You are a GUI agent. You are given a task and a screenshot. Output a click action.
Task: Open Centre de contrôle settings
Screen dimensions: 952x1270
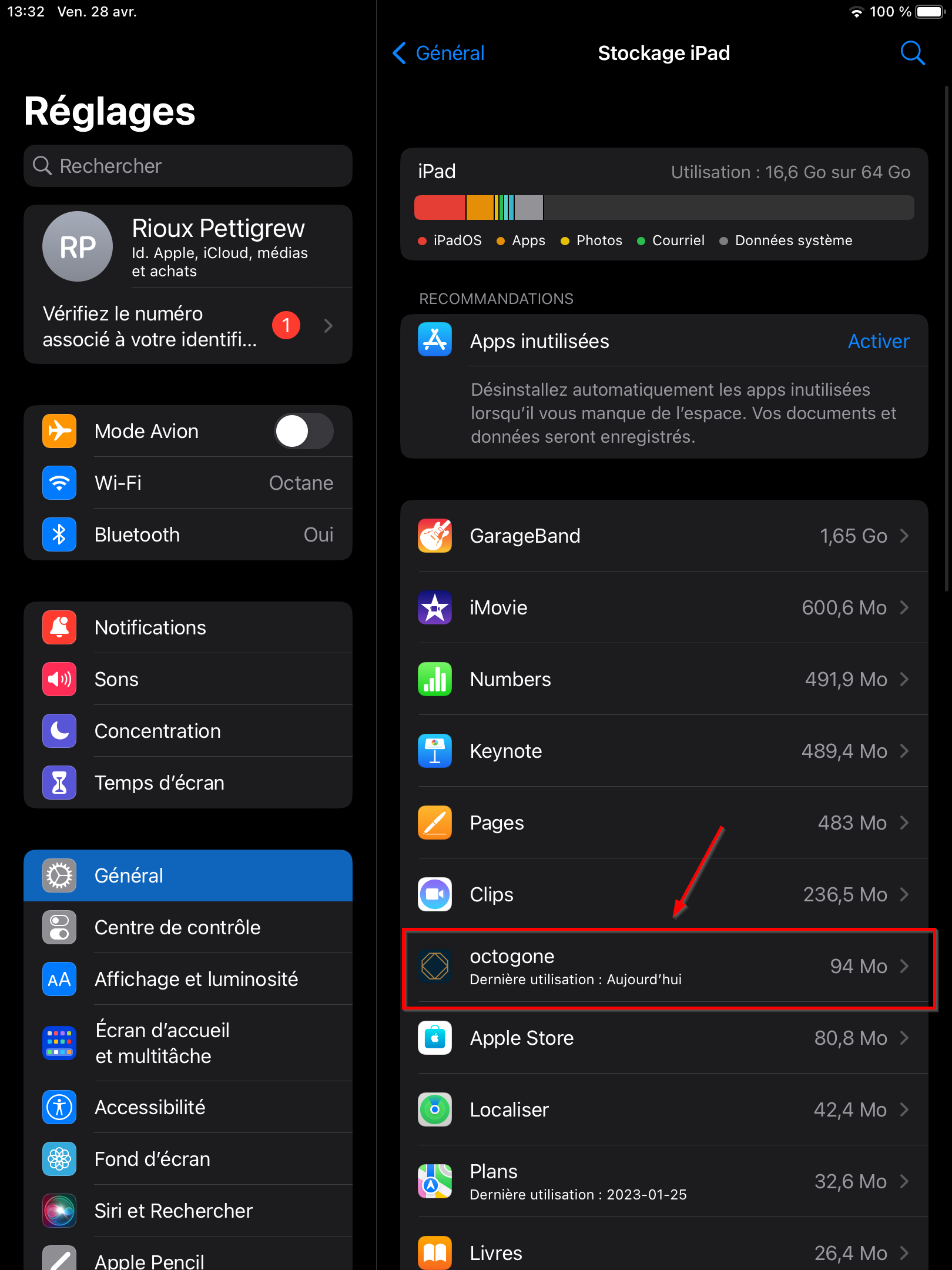click(x=188, y=927)
